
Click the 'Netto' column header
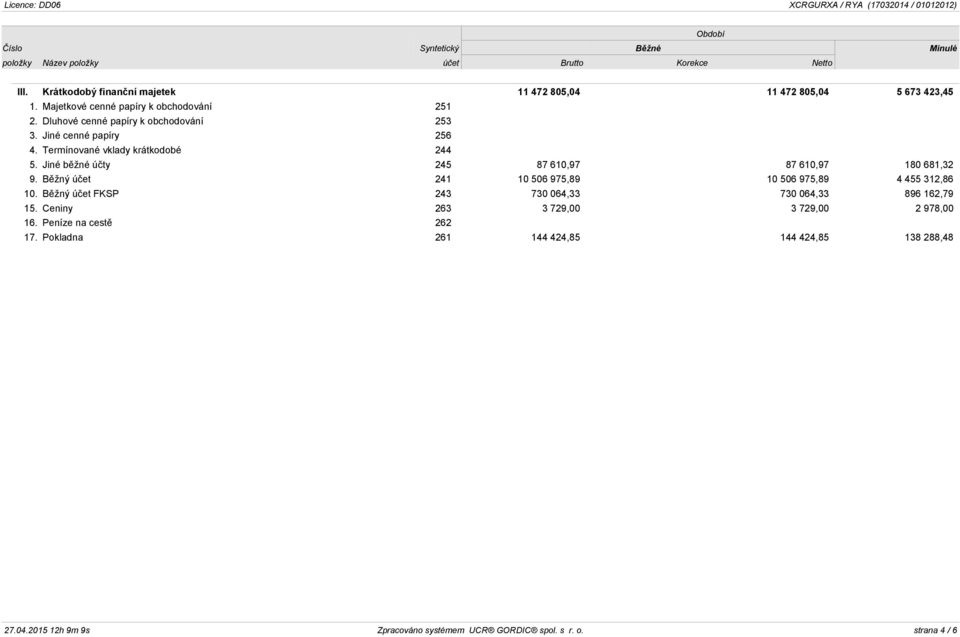pos(822,63)
